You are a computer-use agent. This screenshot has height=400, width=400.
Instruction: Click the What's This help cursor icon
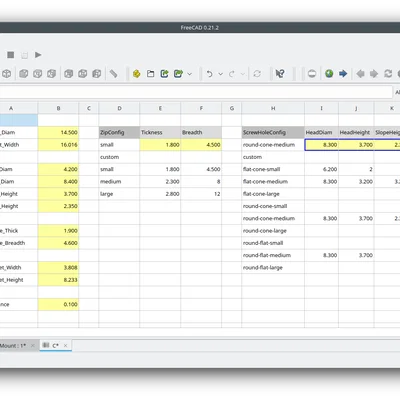[280, 74]
